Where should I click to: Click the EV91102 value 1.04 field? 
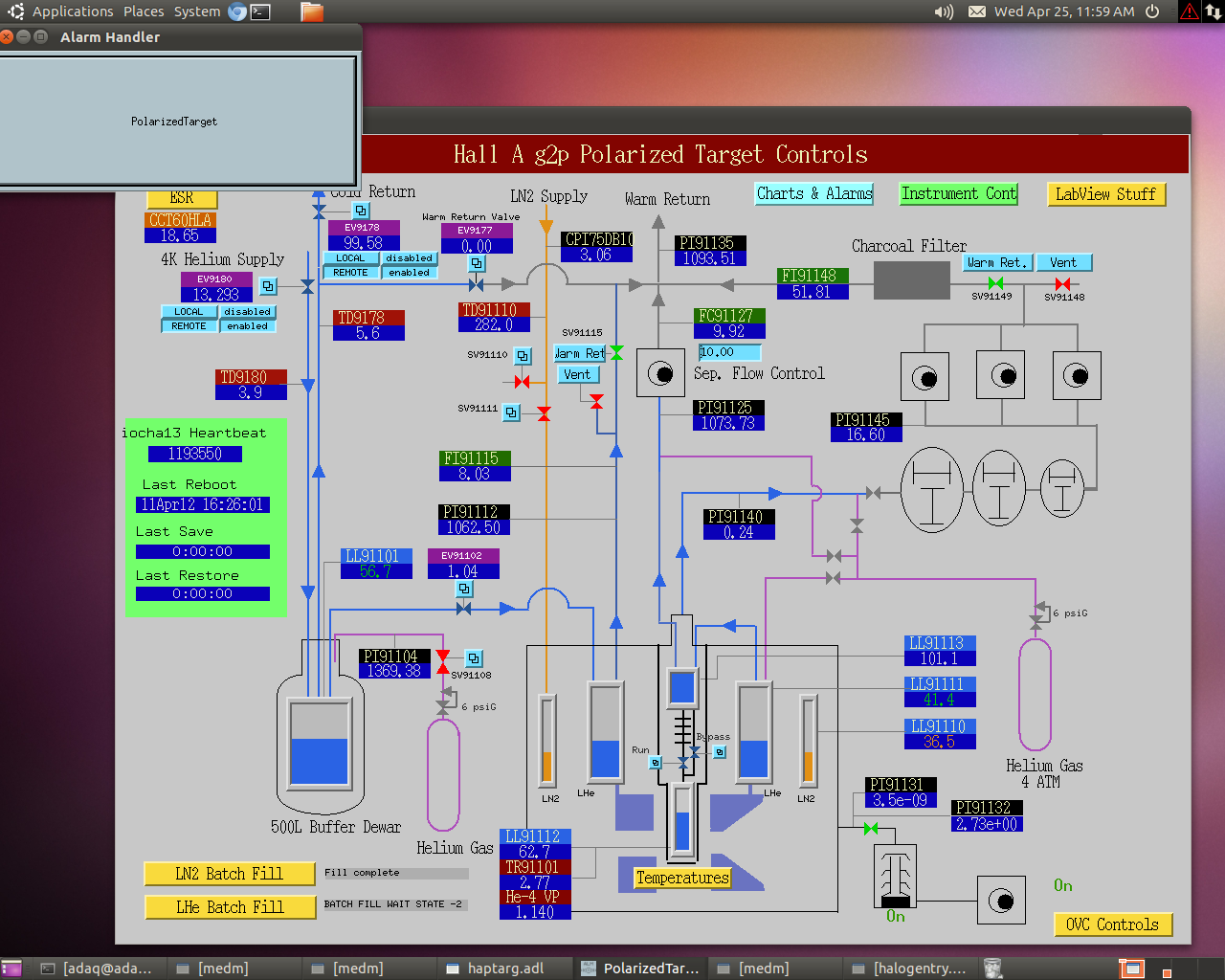[463, 571]
